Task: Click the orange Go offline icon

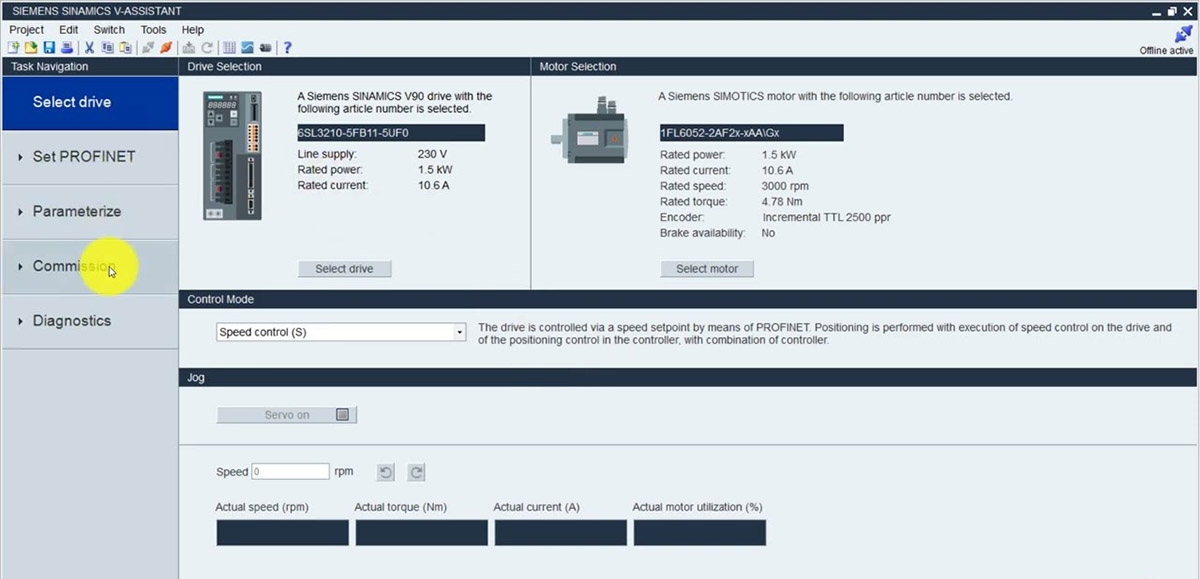Action: (x=166, y=47)
